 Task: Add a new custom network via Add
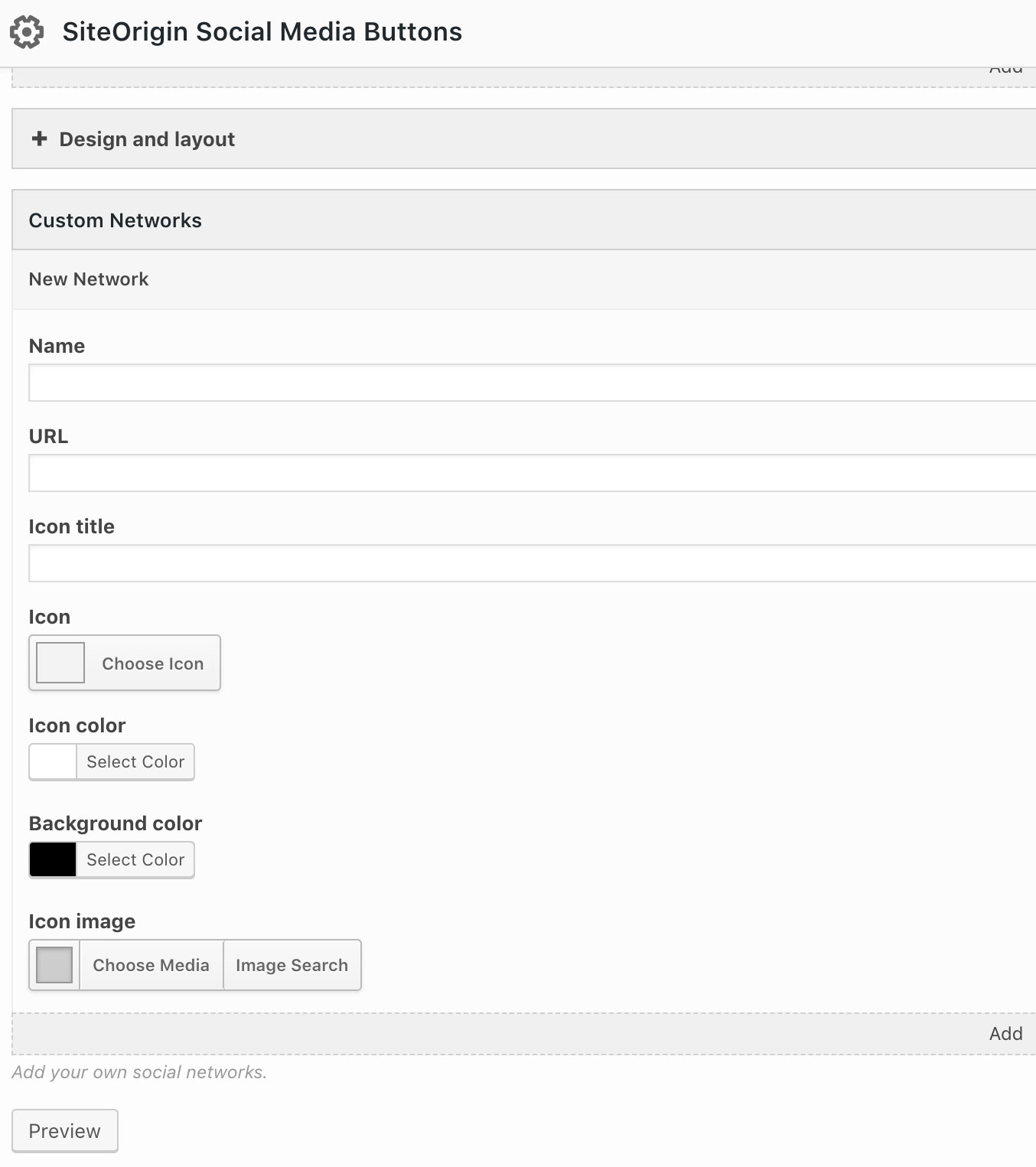click(x=1005, y=1034)
